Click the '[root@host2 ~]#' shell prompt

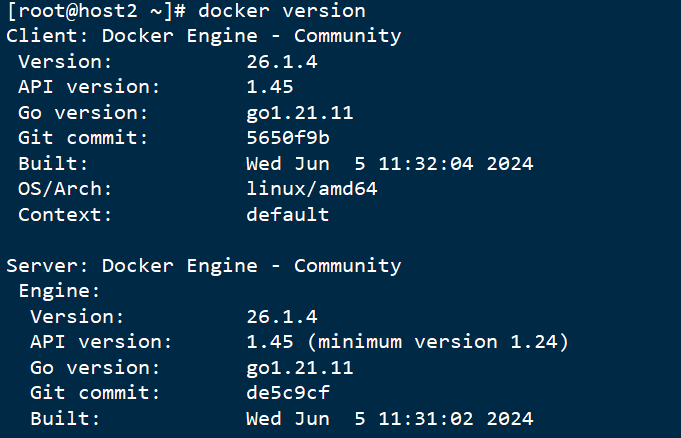(96, 11)
